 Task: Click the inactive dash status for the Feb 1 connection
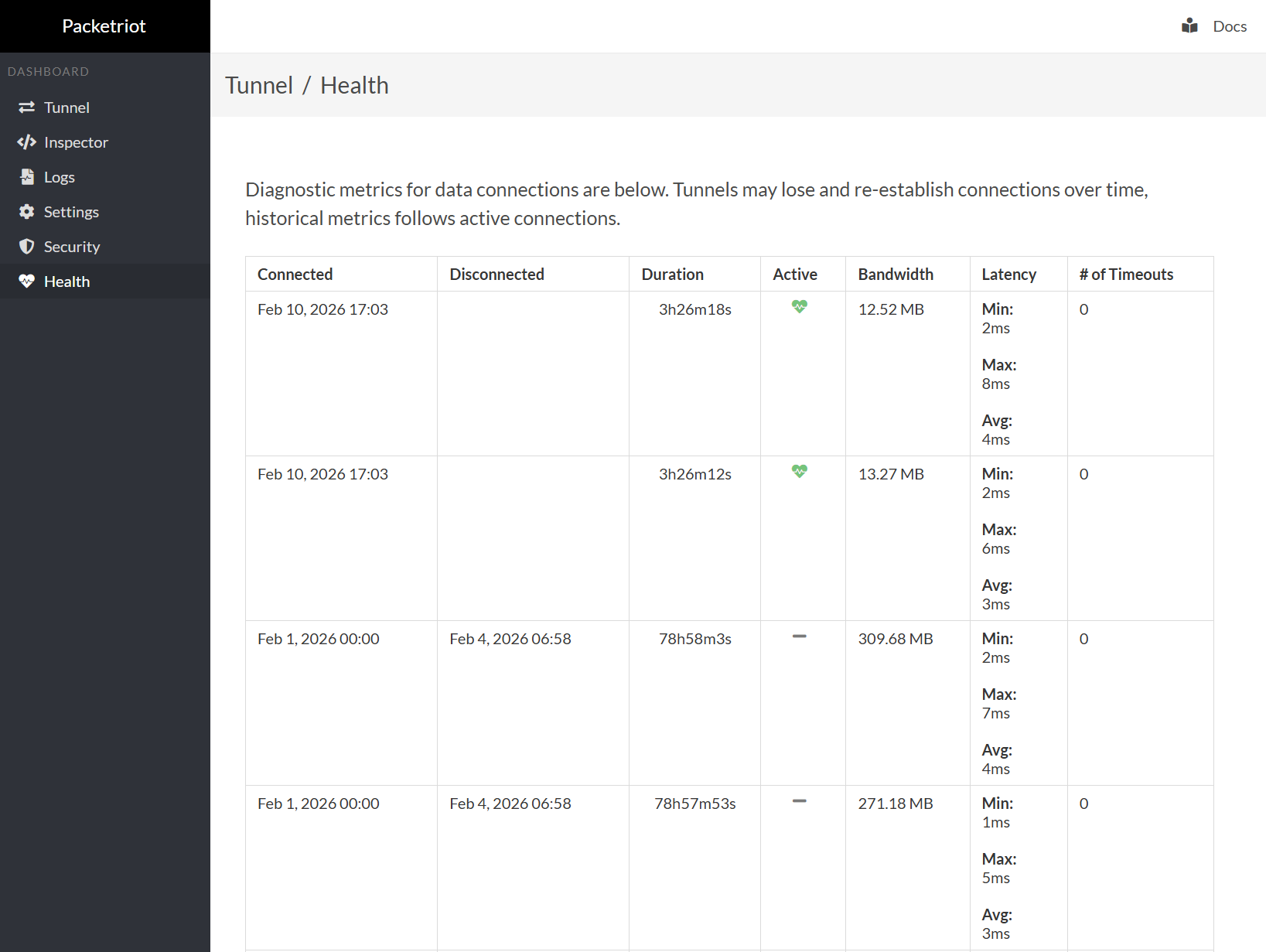coord(799,636)
